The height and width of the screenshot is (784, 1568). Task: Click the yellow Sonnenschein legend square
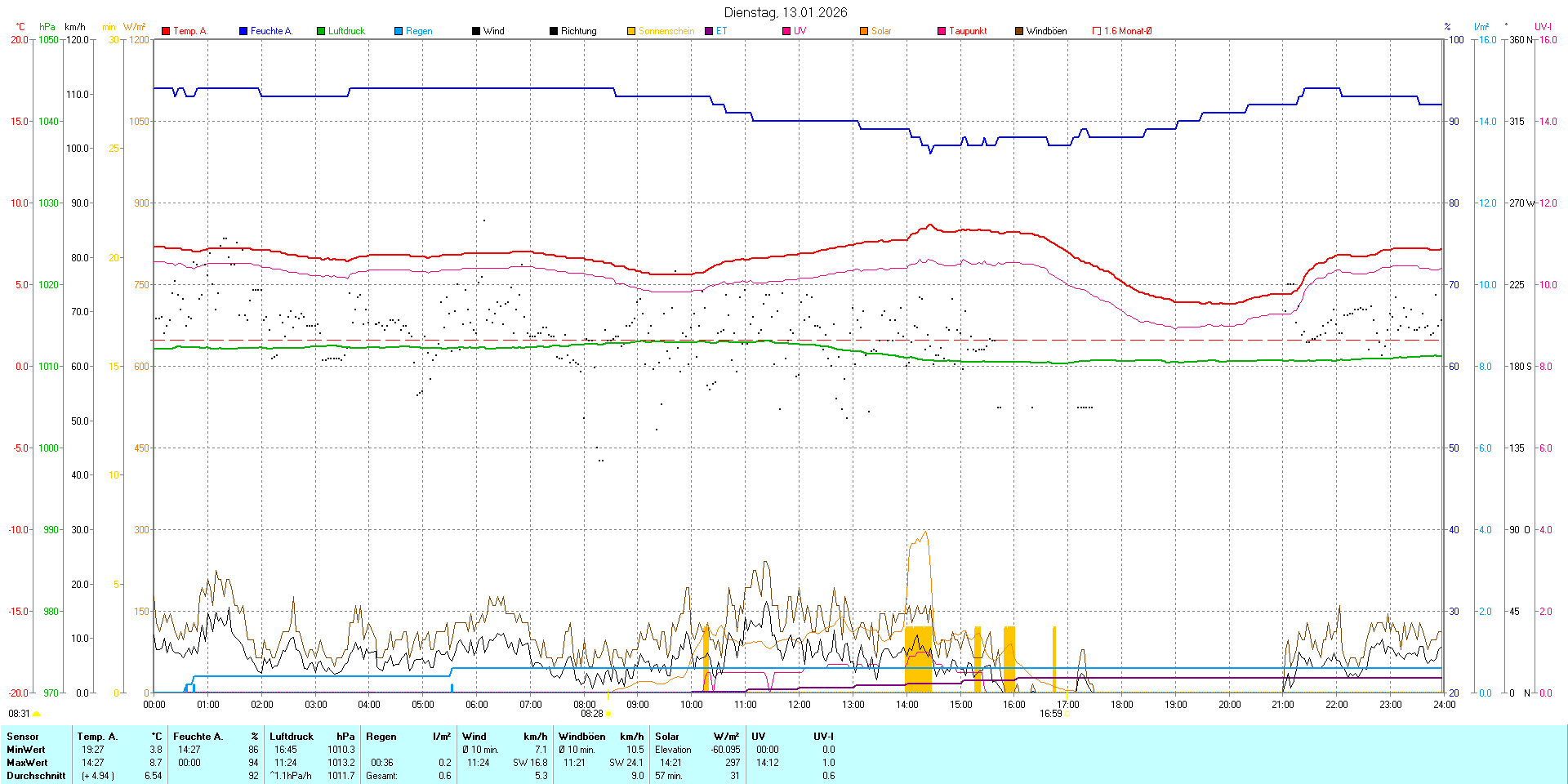(x=631, y=31)
